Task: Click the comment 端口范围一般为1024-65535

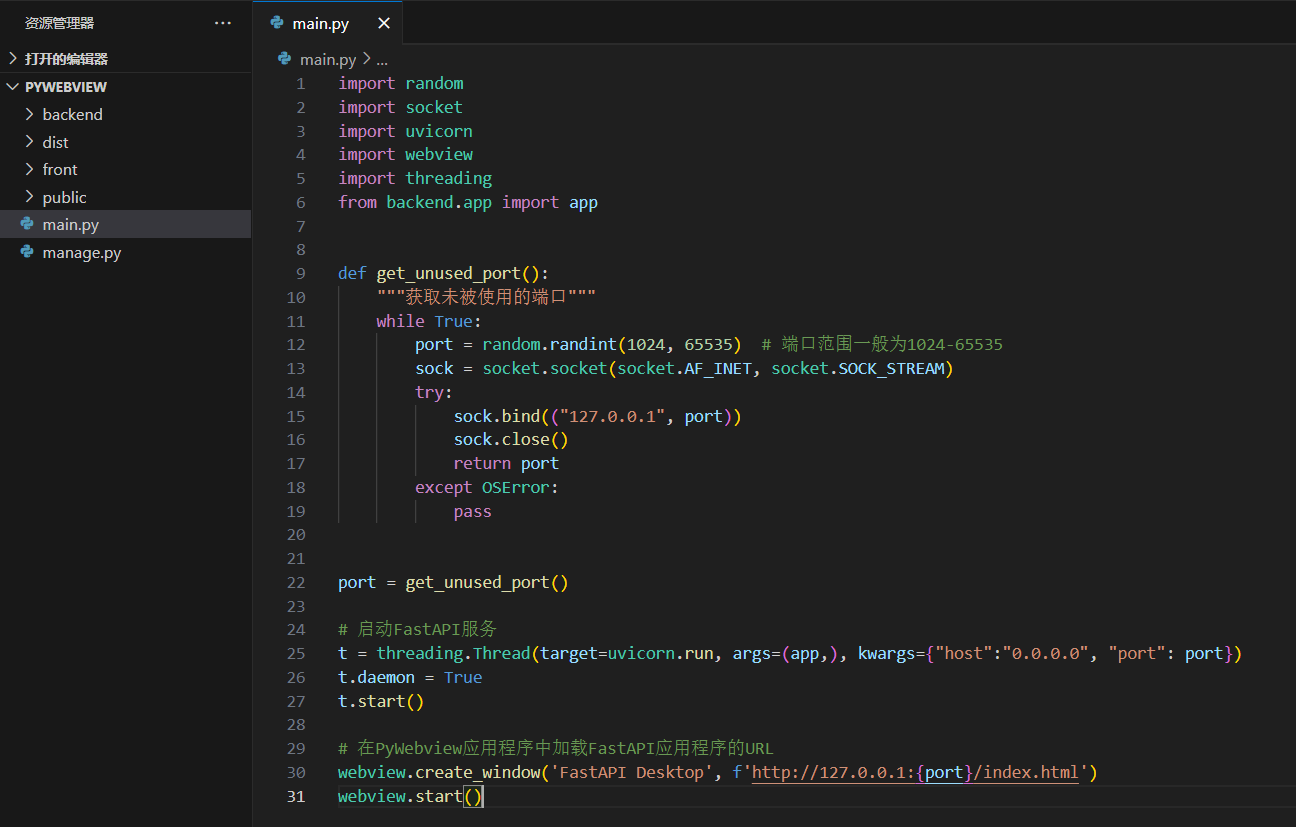Action: click(882, 344)
